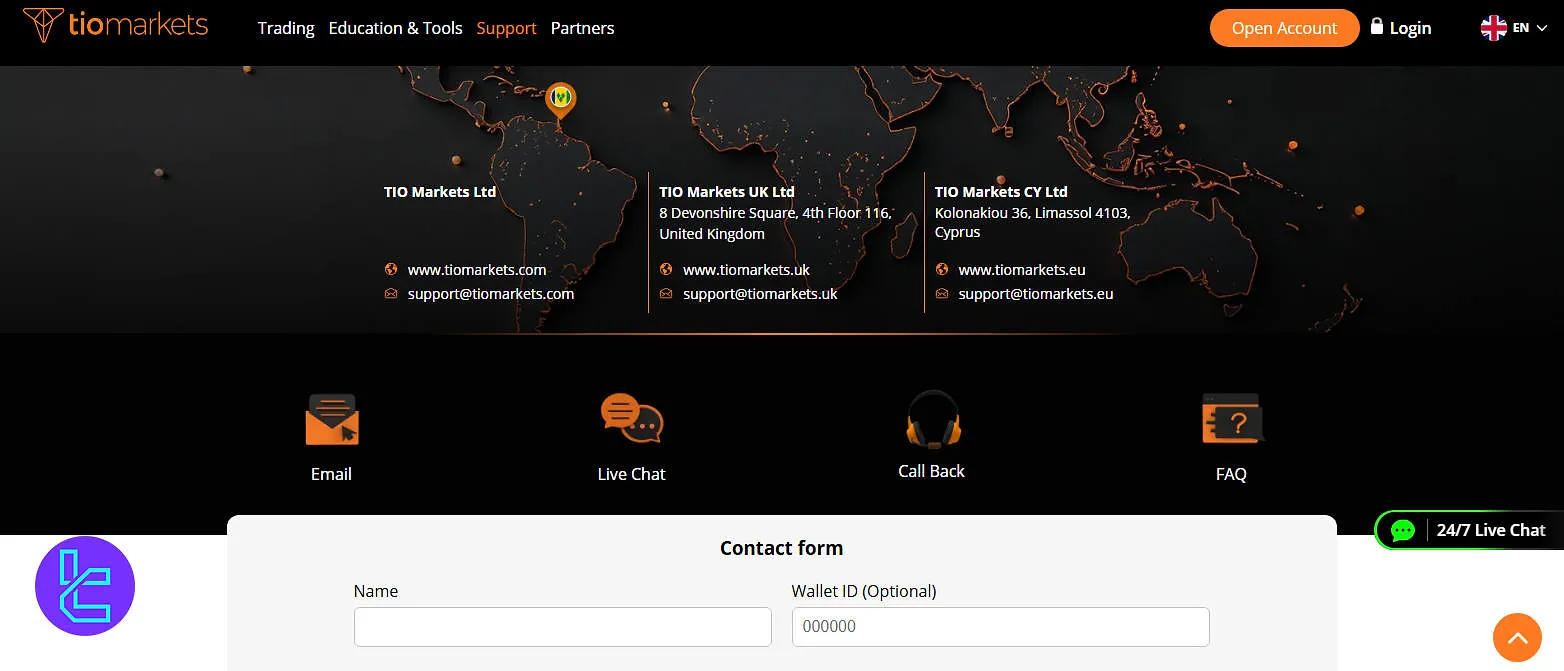Select the location pin marker on the map
This screenshot has width=1564, height=671.
pos(560,99)
